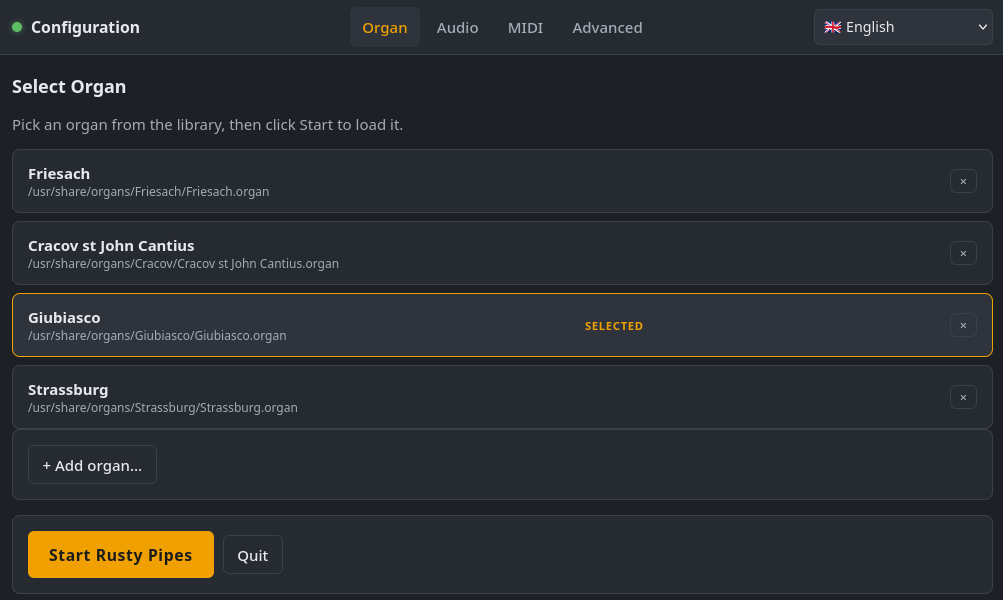Click the Add organ button
1003x600 pixels.
[92, 464]
